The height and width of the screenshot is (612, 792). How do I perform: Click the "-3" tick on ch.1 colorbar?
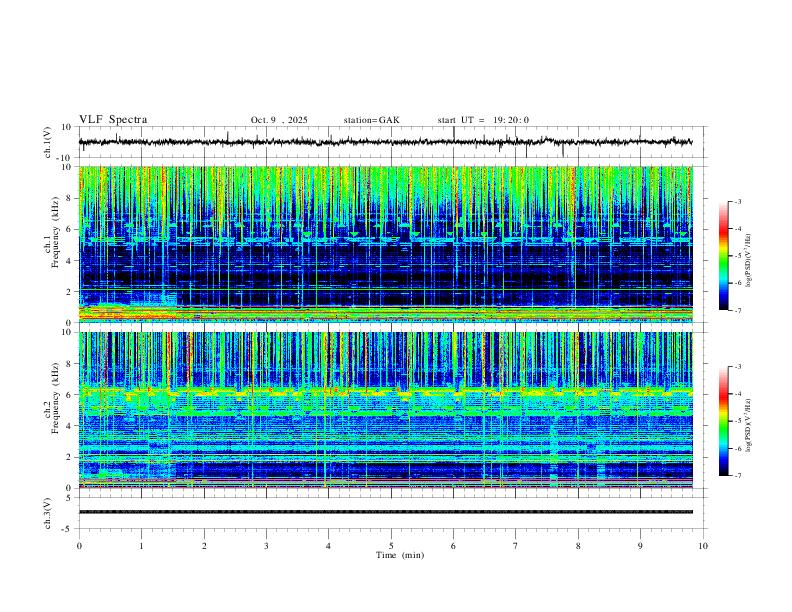coord(737,201)
